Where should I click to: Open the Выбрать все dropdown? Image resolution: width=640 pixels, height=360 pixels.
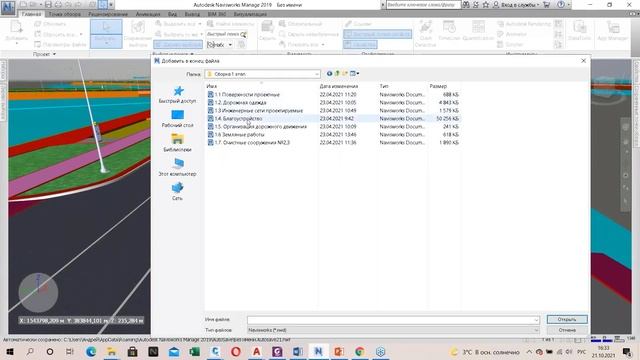click(200, 24)
